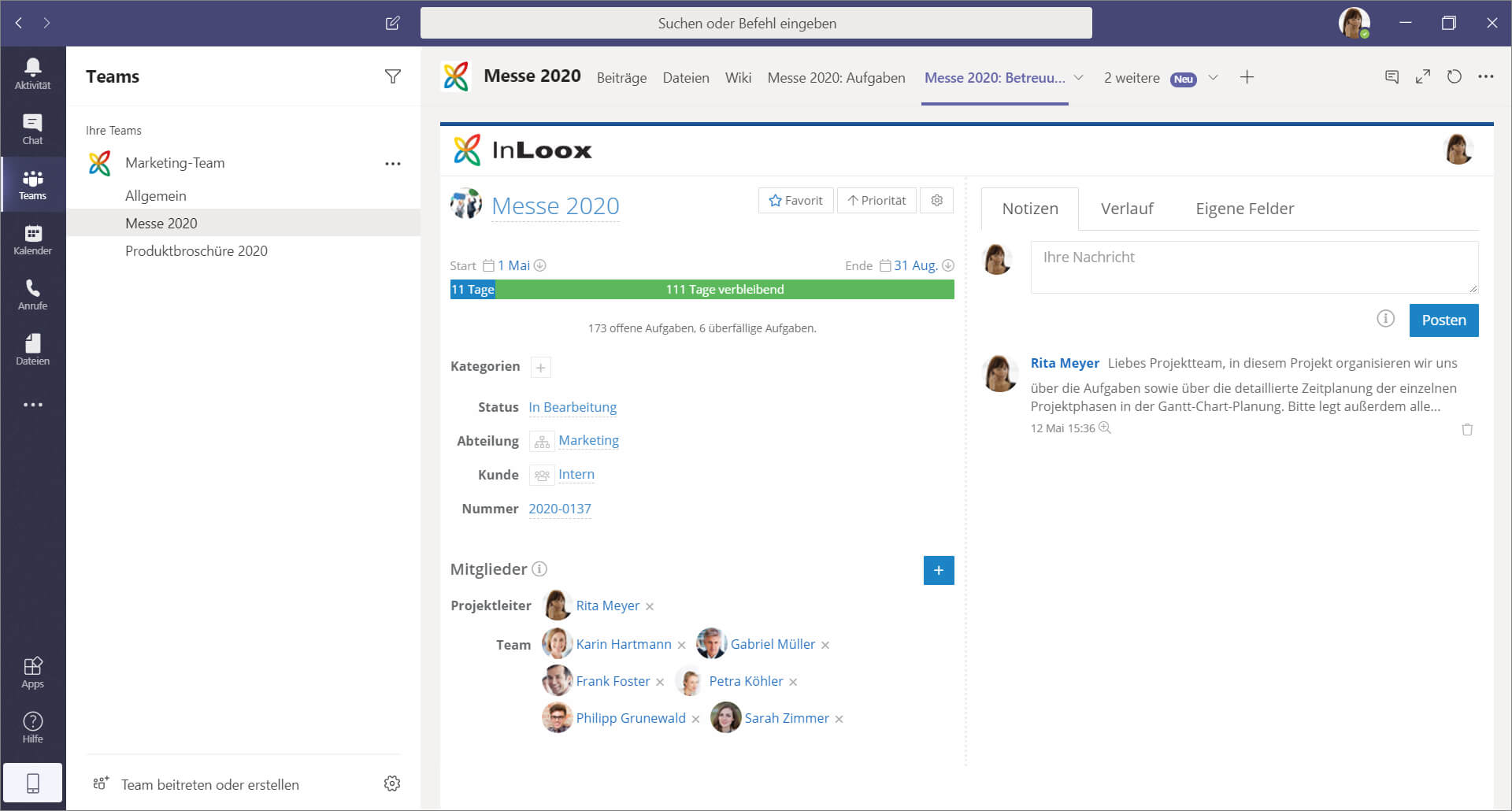Open manage teams gear icon

click(x=392, y=783)
